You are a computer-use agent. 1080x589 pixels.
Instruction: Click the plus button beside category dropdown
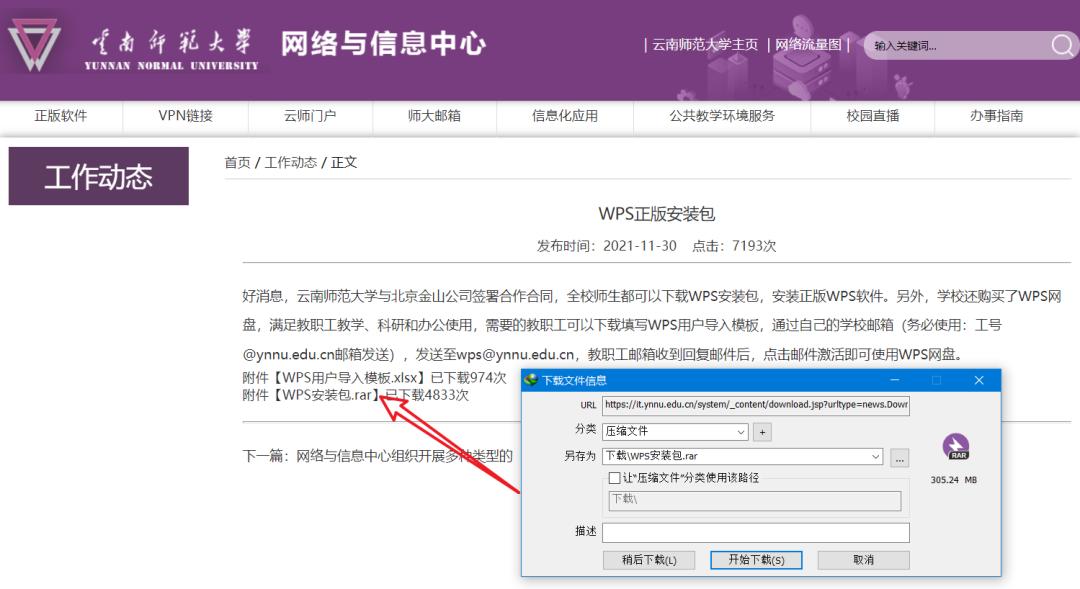coord(762,432)
